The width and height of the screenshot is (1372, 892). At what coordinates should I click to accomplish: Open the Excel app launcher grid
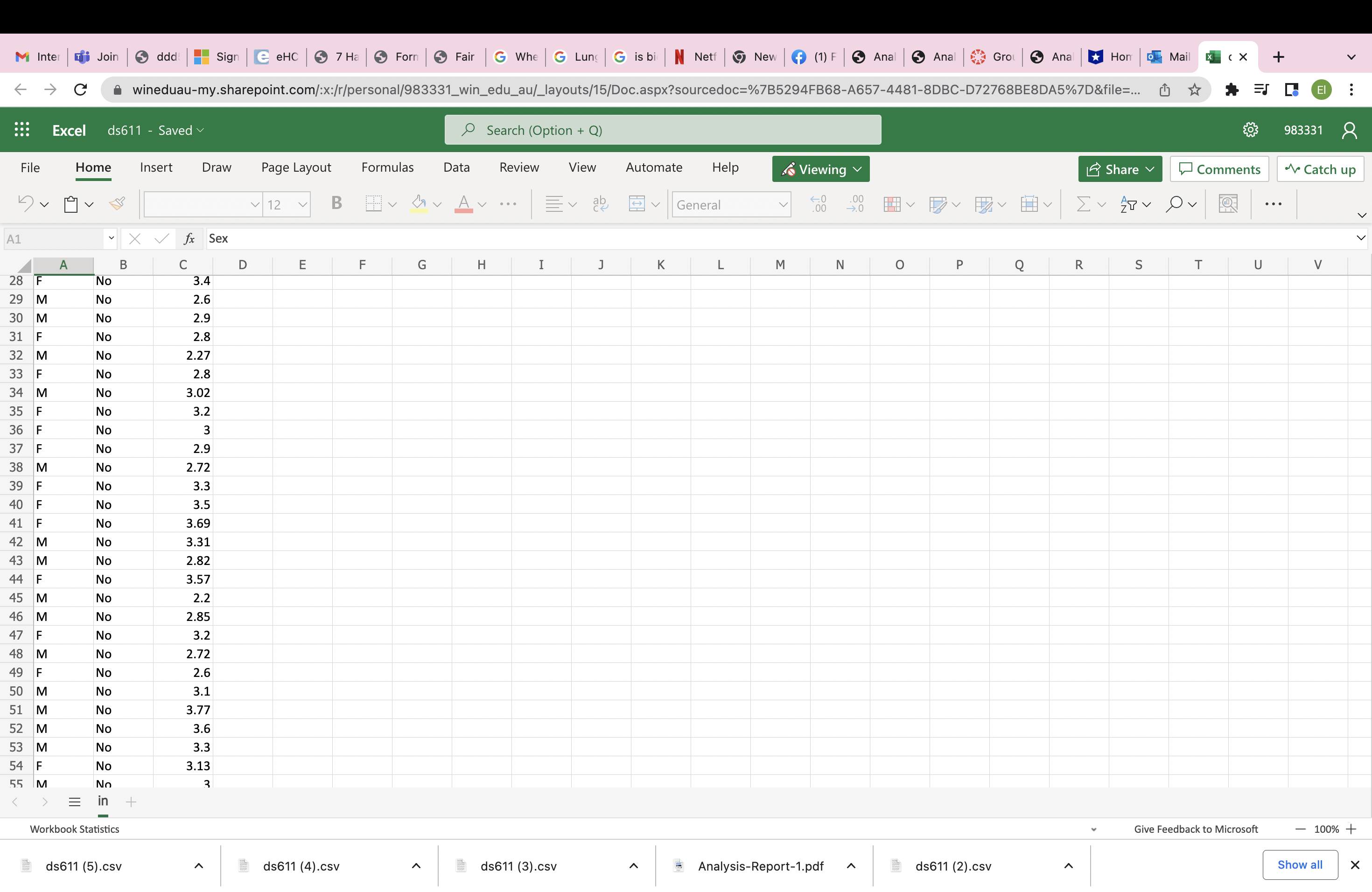click(x=22, y=130)
